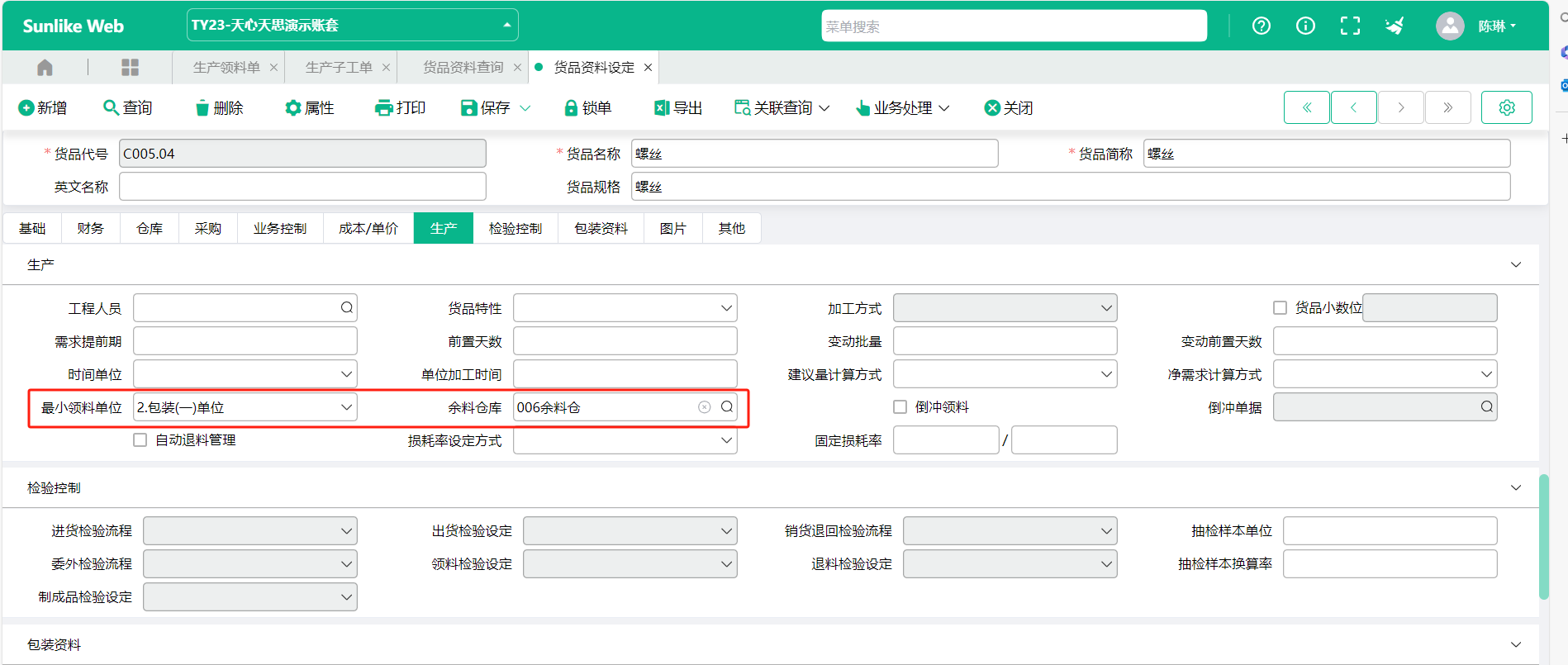
Task: Click lookup icon in 倒冲单据 field
Action: 1487,406
